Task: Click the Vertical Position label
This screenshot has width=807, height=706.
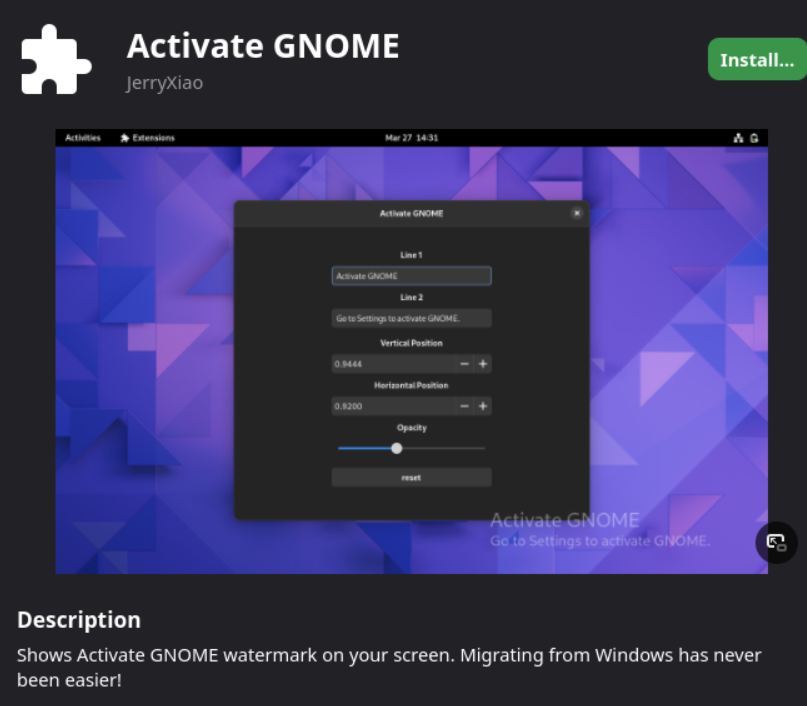Action: click(x=411, y=343)
